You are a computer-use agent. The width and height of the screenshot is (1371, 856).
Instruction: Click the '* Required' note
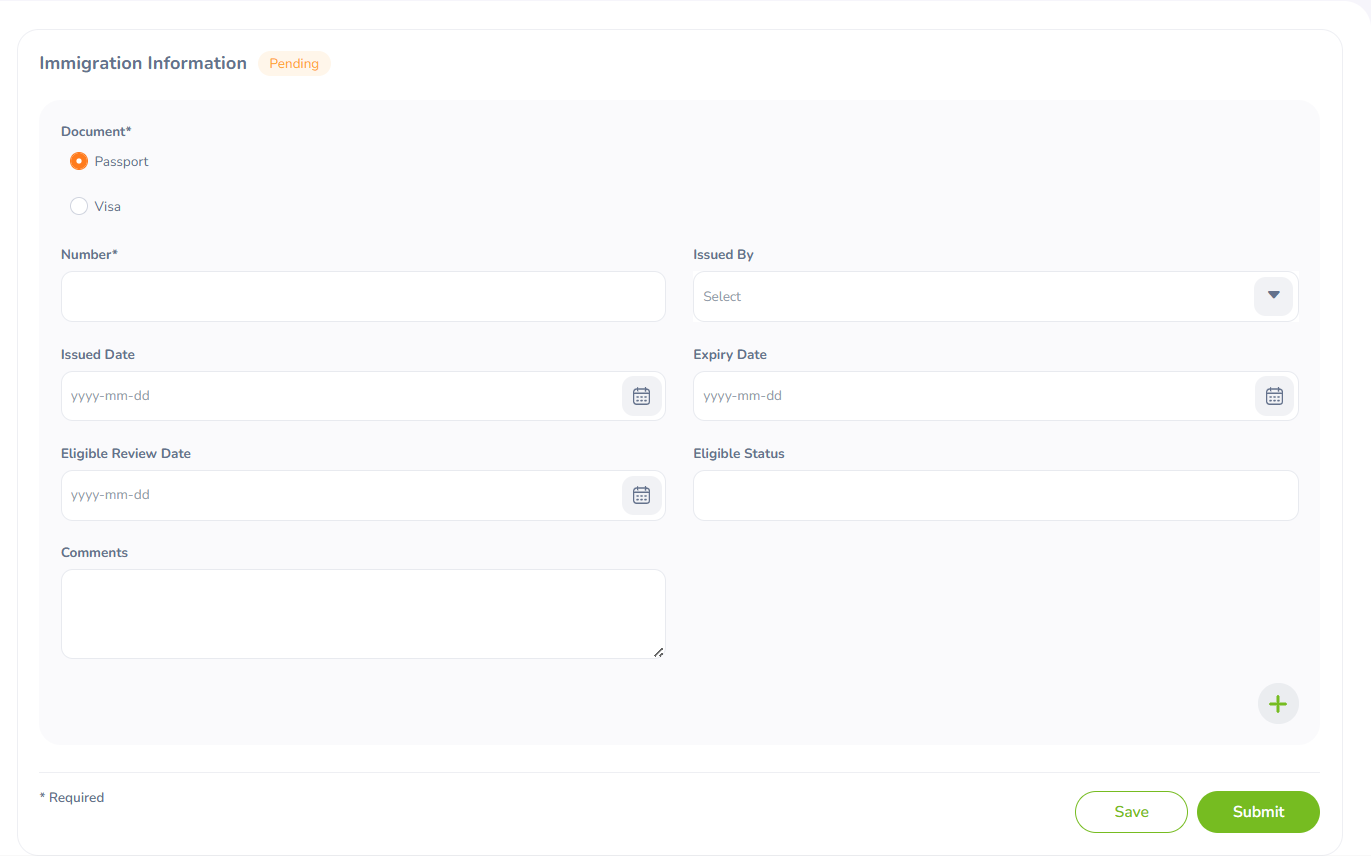pos(72,797)
